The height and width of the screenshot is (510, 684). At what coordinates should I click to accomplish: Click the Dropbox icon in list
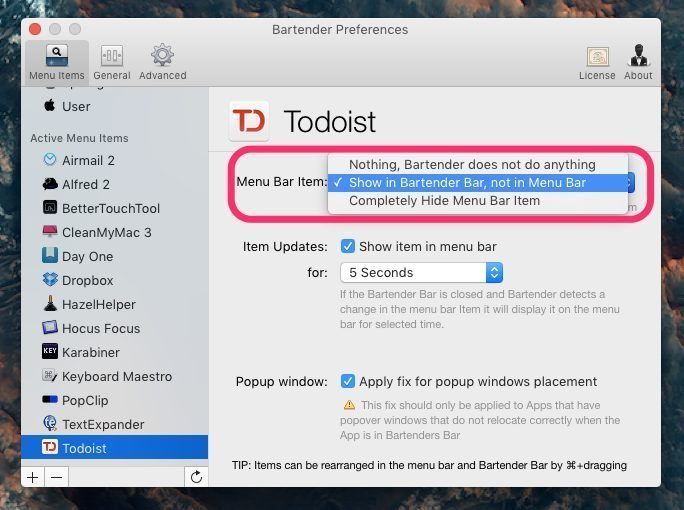tap(50, 279)
